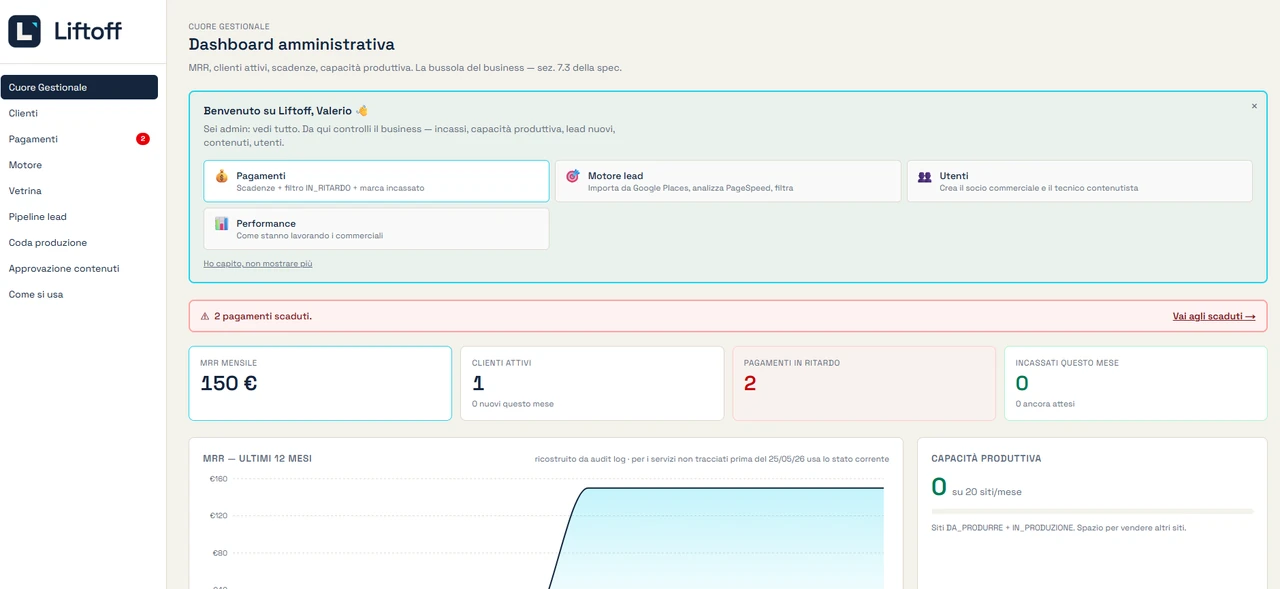The image size is (1280, 589).
Task: Open Pipeline lead in the sidebar
Action: (79, 217)
